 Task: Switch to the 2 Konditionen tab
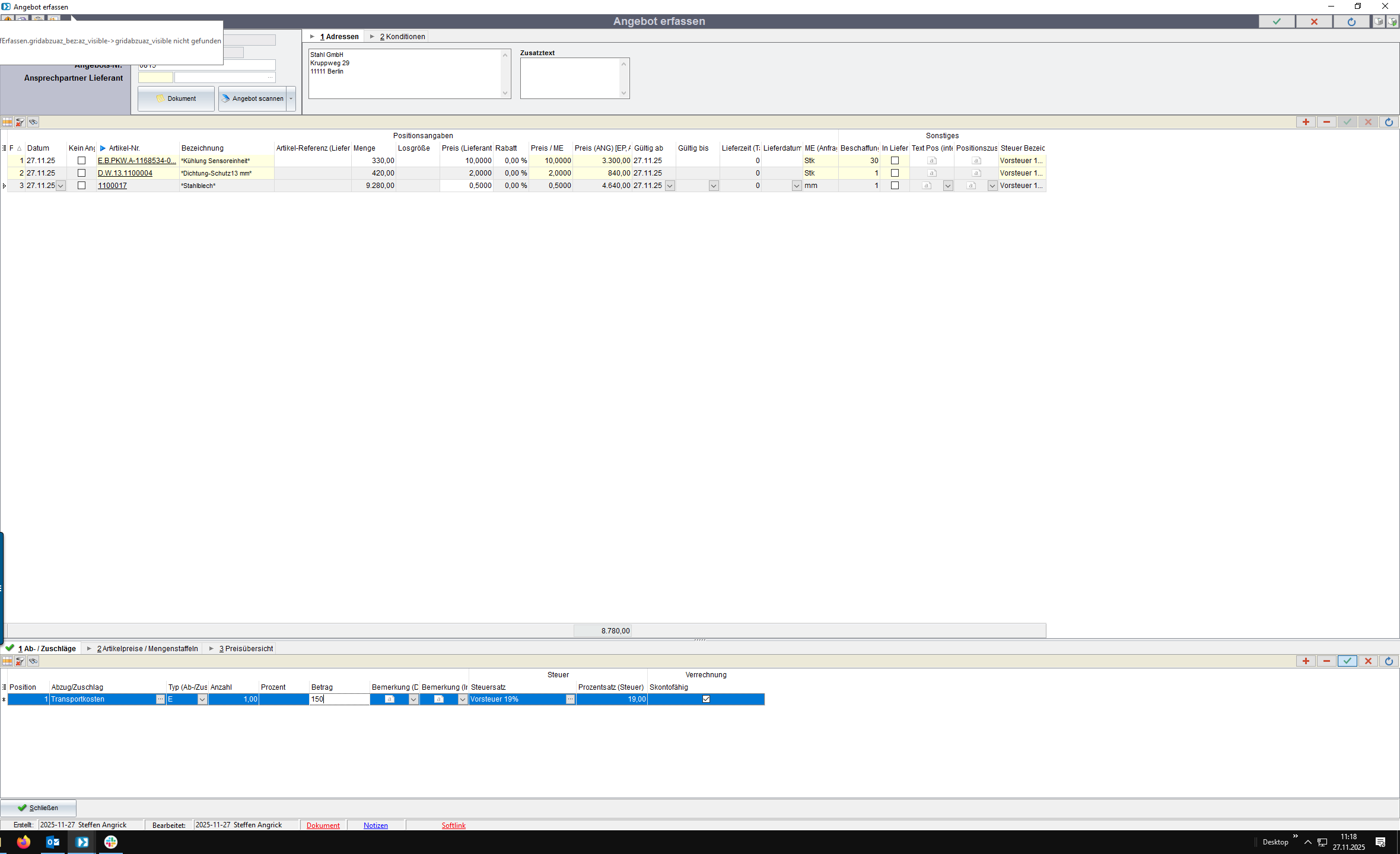click(x=402, y=36)
